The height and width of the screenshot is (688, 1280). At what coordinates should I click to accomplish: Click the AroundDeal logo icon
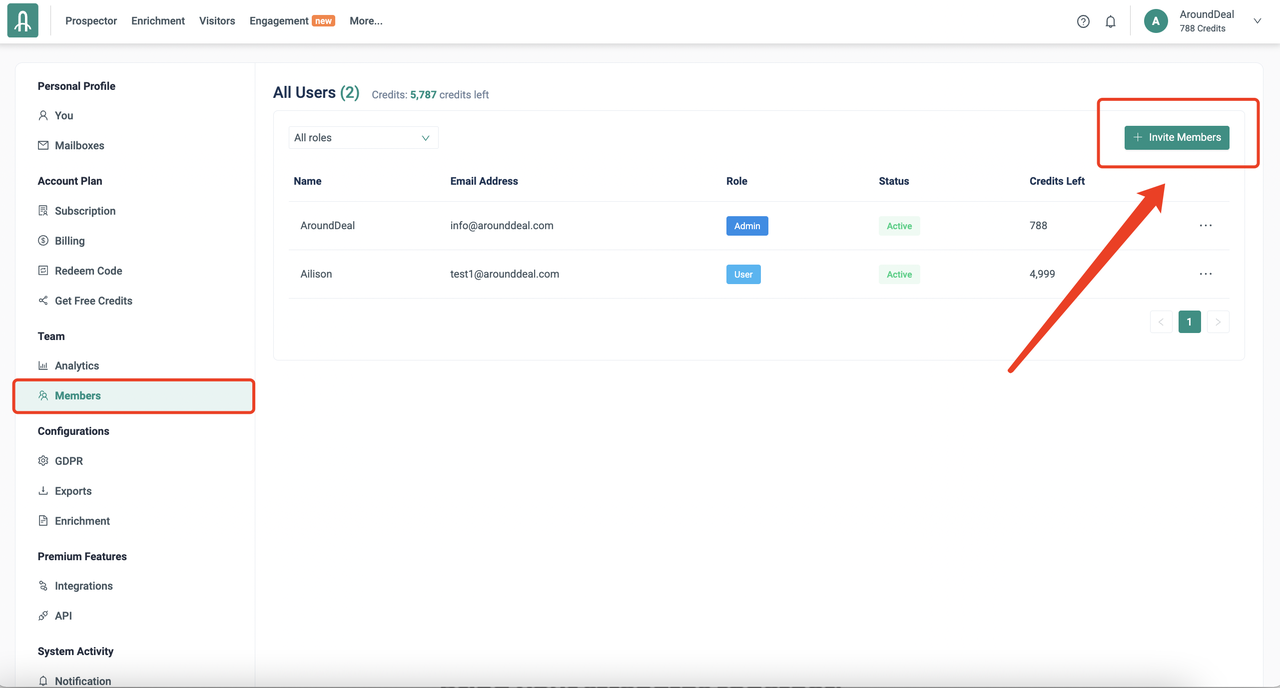point(22,21)
